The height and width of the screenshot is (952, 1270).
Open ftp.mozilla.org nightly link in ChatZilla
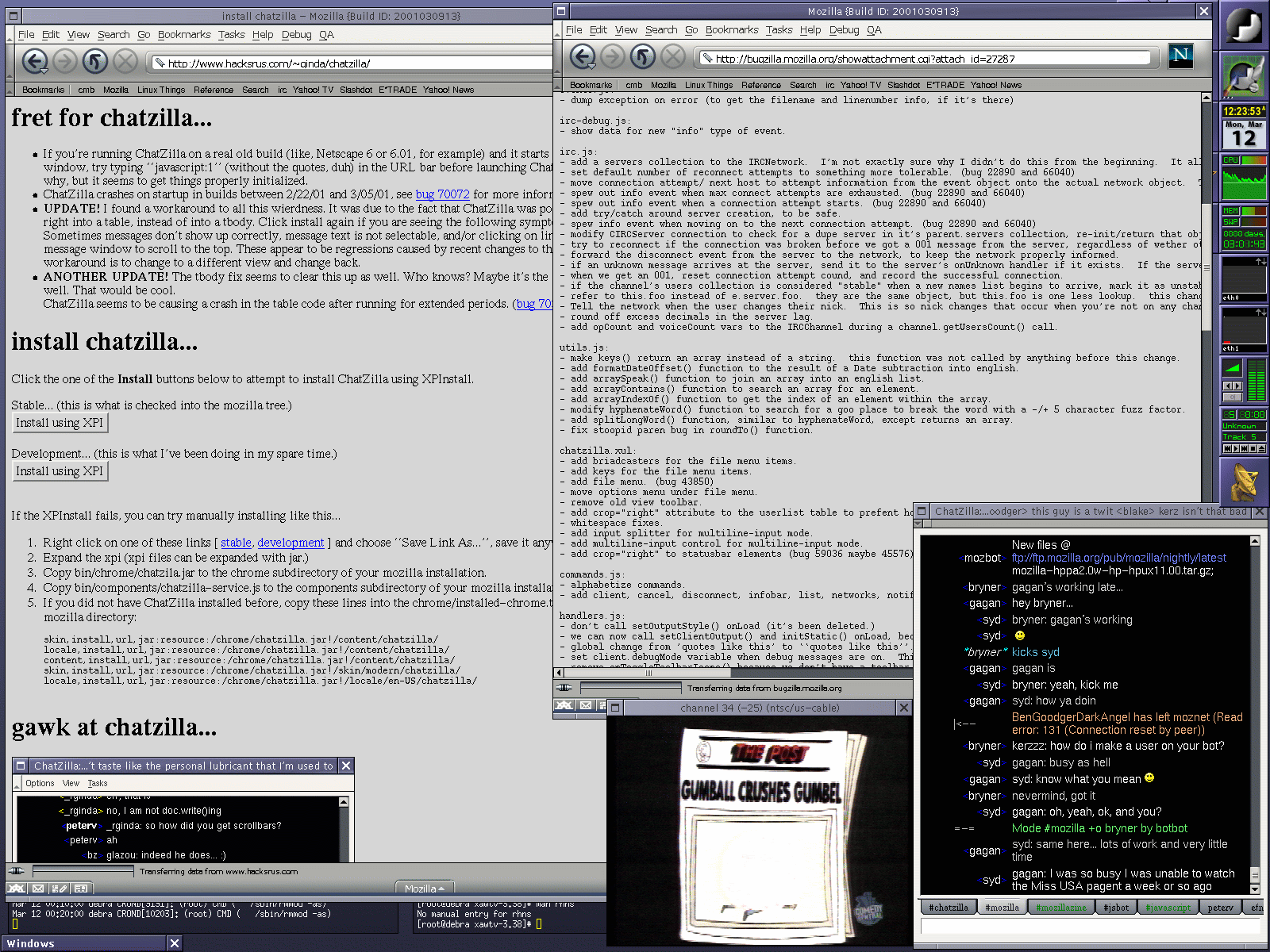coord(1118,558)
